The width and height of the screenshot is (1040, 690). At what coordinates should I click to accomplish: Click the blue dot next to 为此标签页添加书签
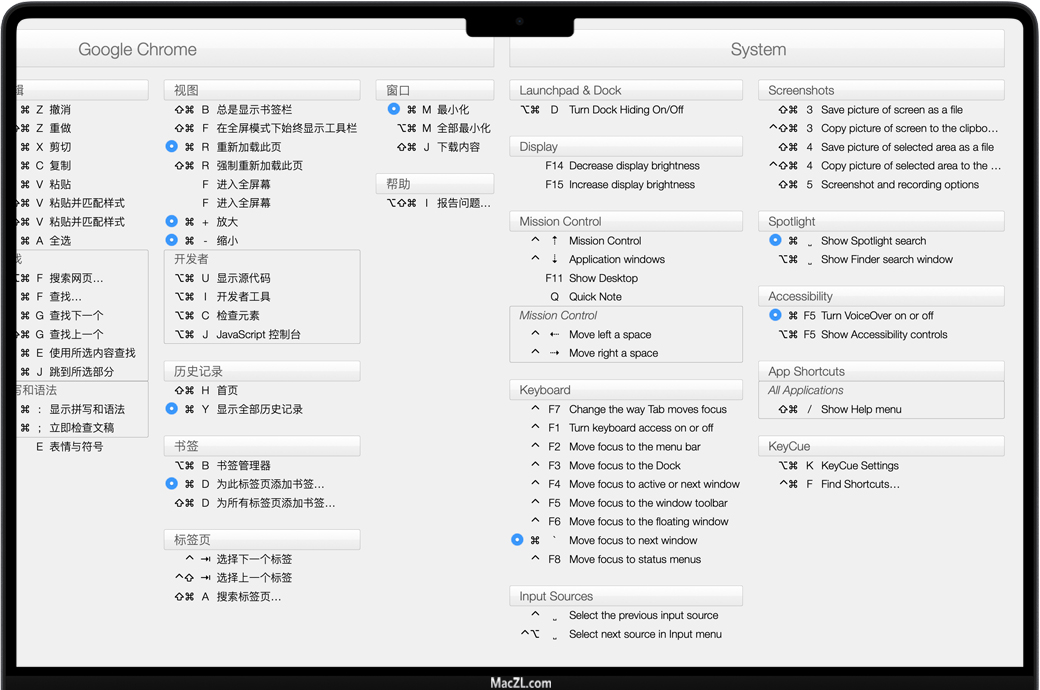[x=172, y=484]
